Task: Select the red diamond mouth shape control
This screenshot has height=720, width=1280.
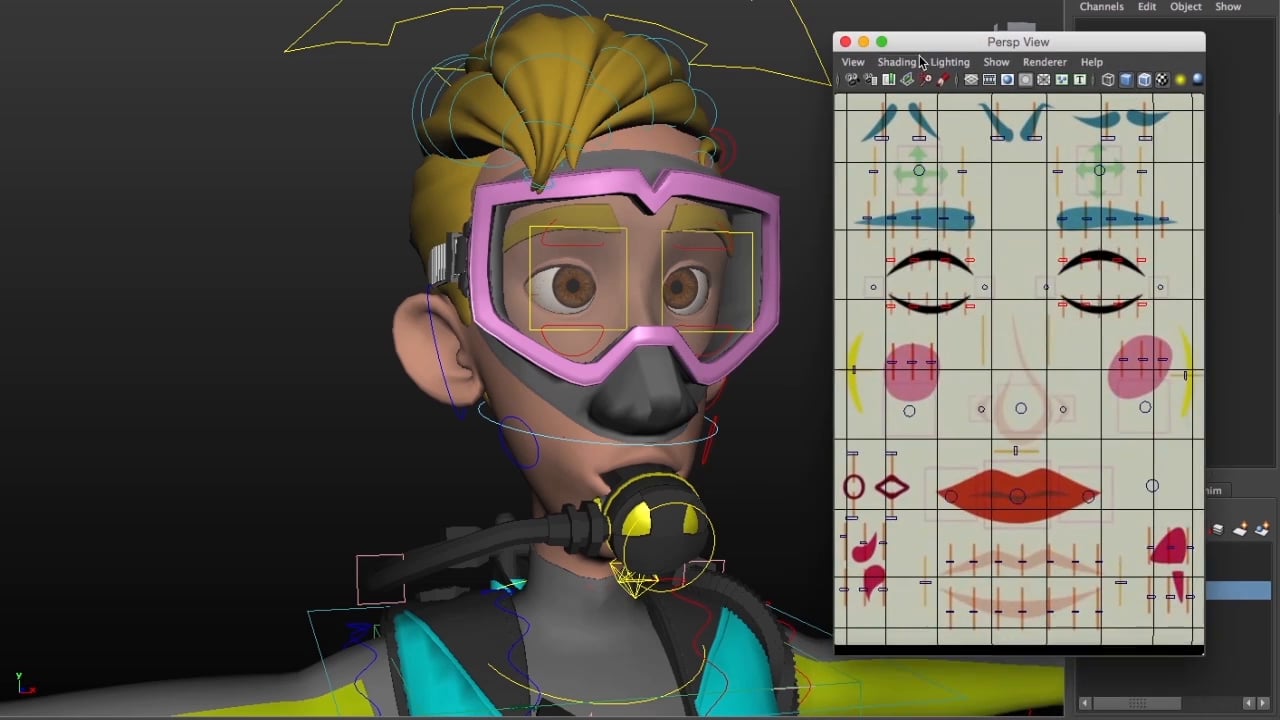Action: (x=891, y=488)
